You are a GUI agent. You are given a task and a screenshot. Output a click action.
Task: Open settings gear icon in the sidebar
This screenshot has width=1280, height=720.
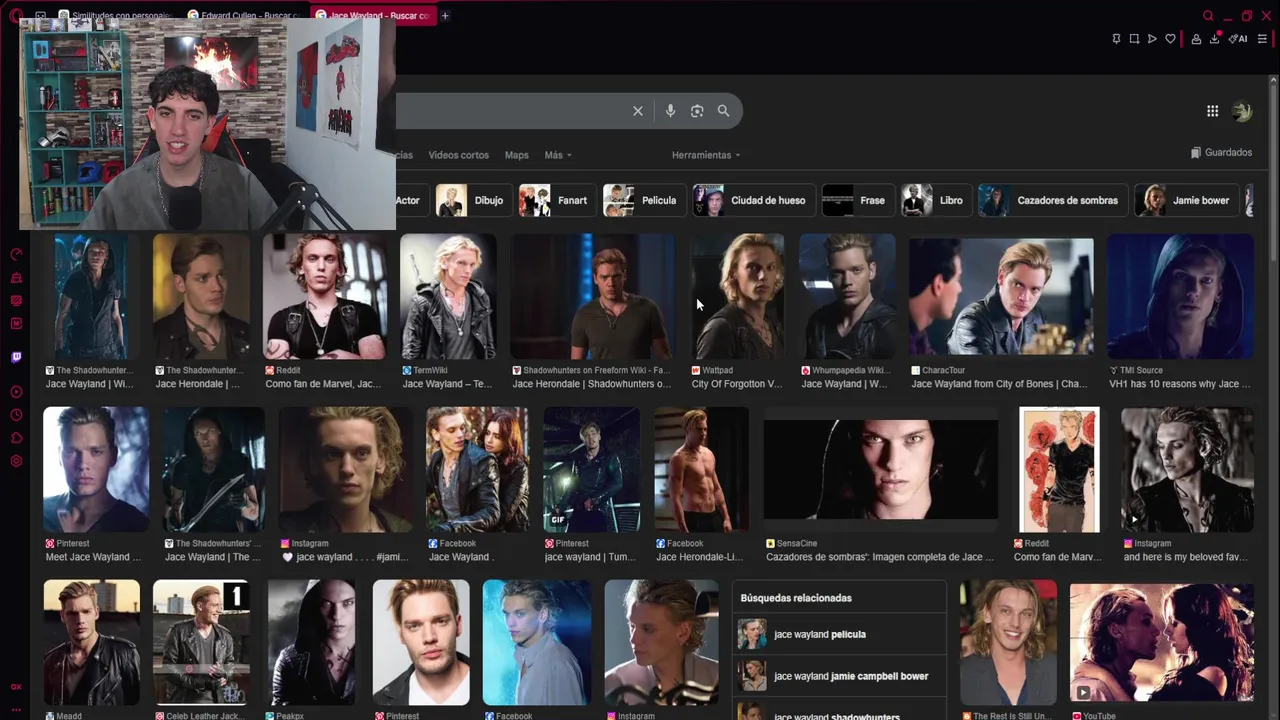coord(16,461)
